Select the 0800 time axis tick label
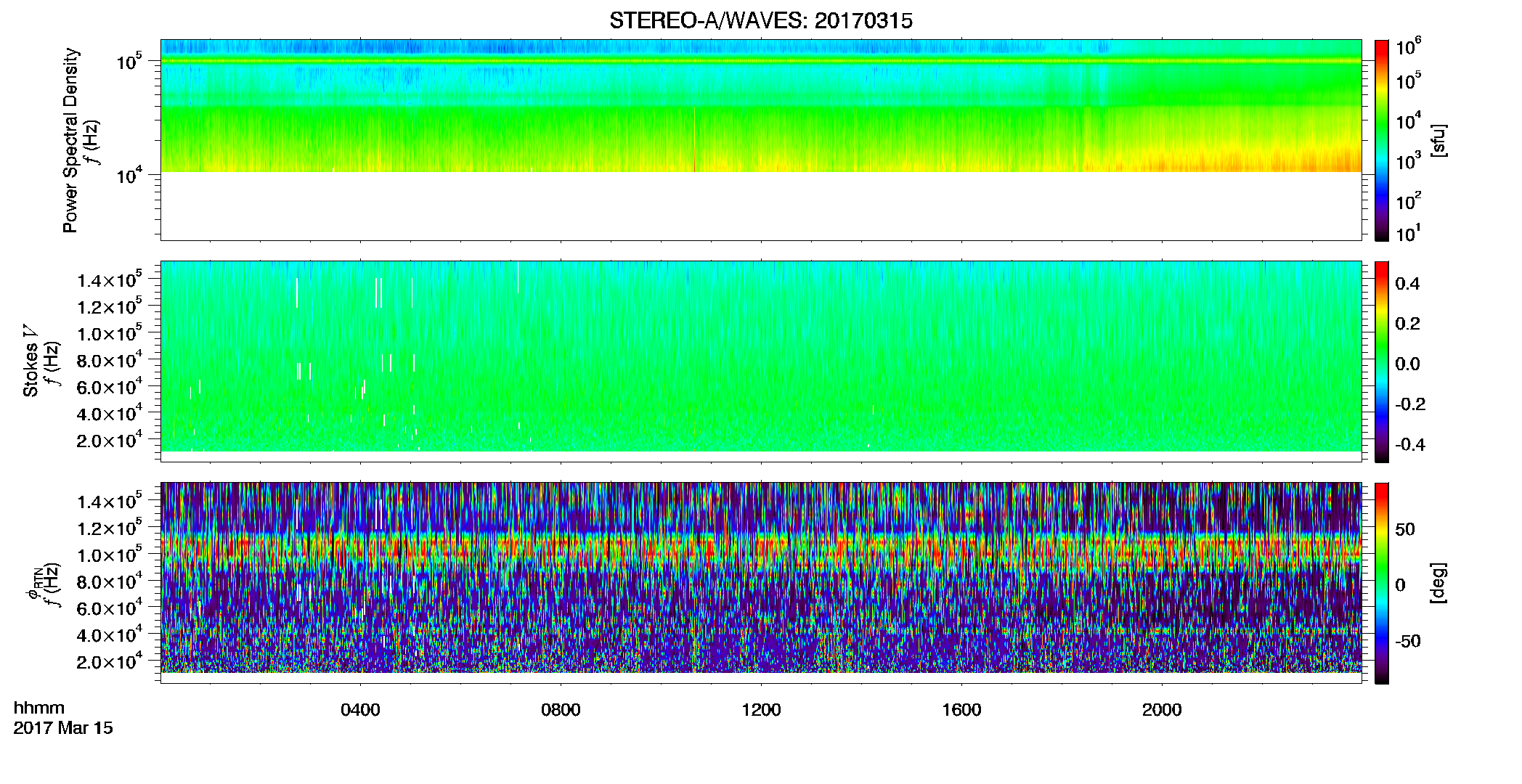 click(561, 710)
